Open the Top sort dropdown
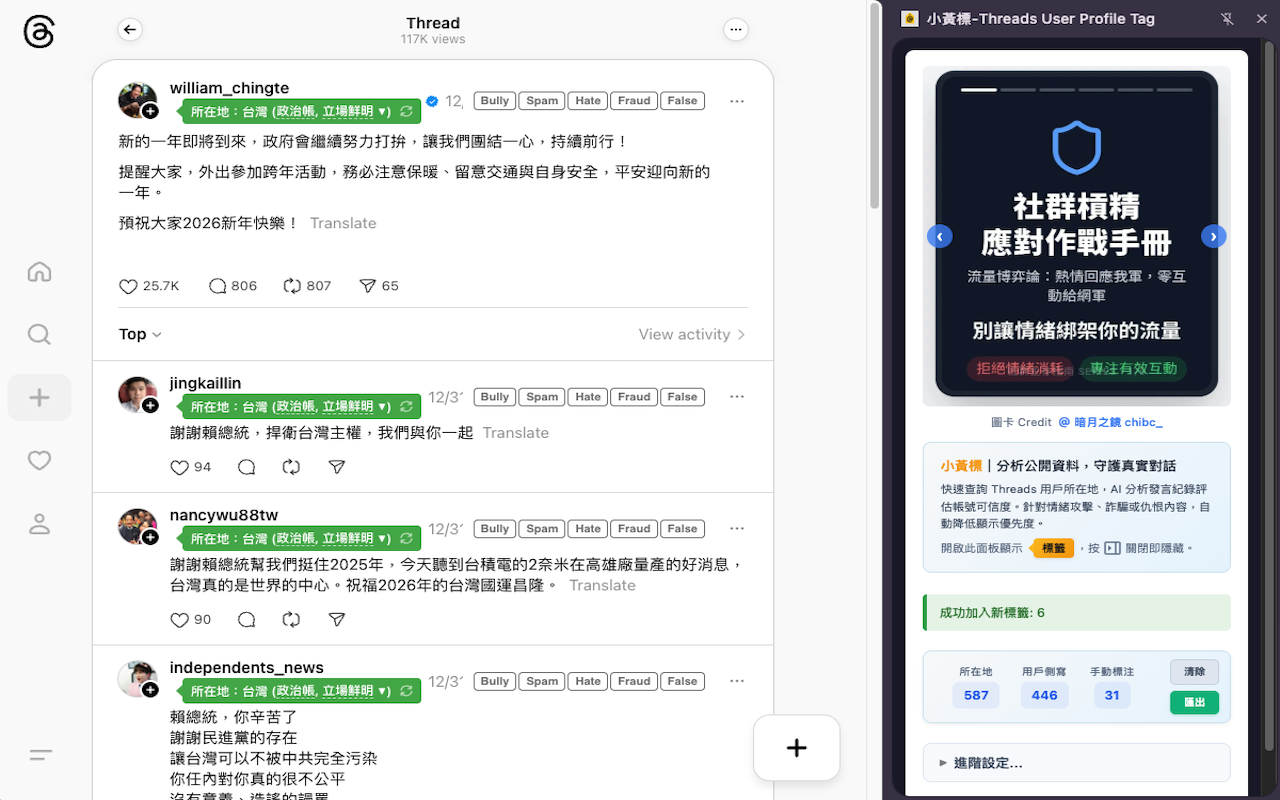 [x=140, y=334]
